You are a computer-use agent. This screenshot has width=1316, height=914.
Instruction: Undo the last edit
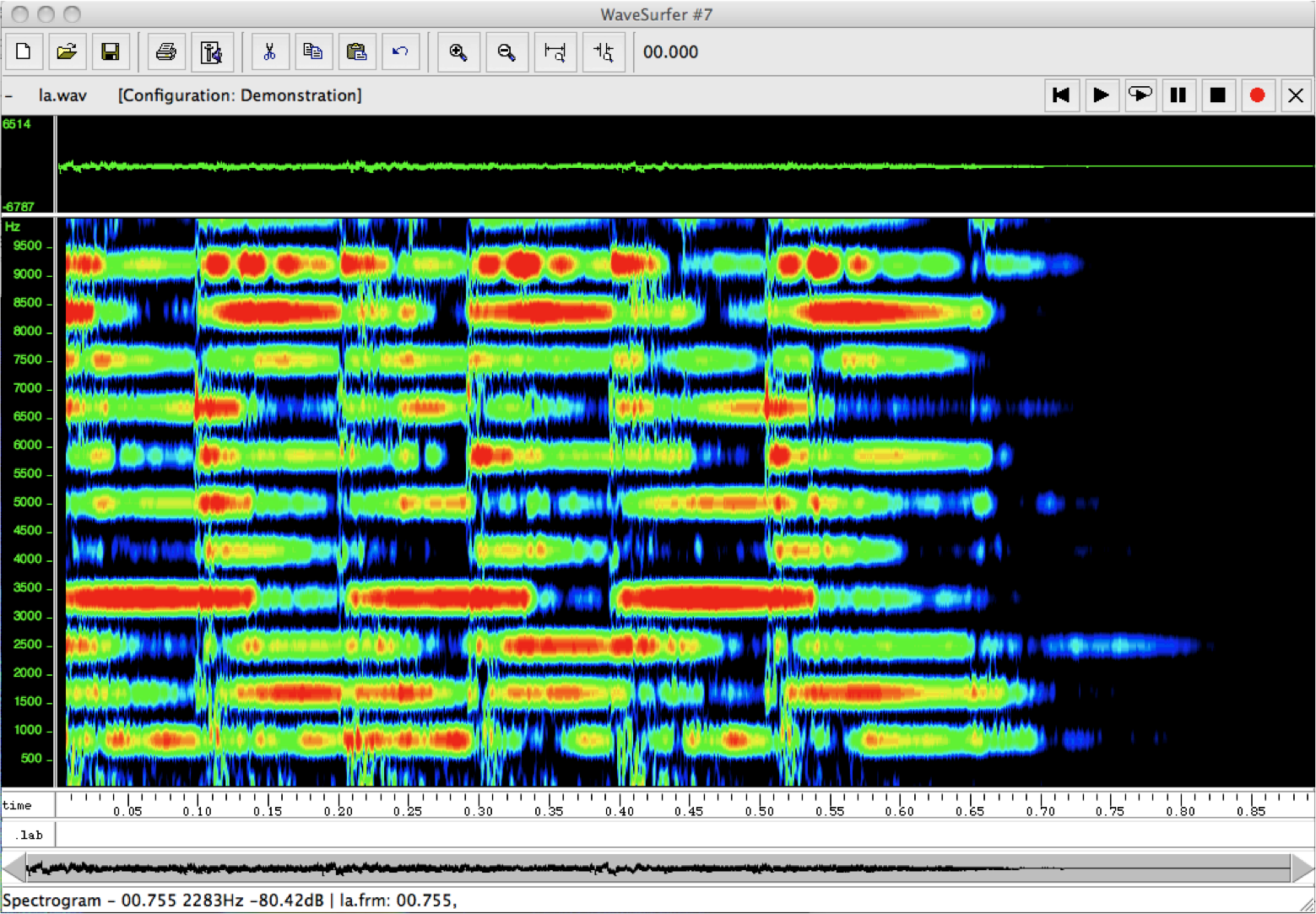[400, 52]
